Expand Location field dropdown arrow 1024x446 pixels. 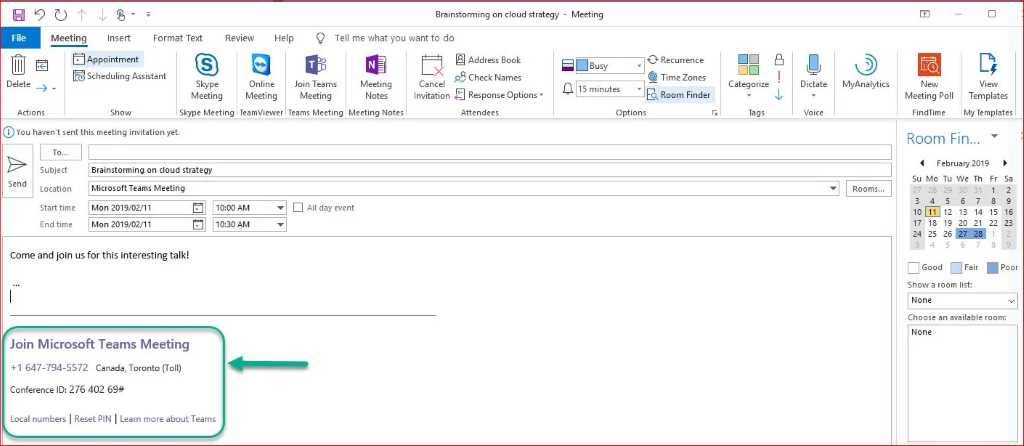pos(833,189)
